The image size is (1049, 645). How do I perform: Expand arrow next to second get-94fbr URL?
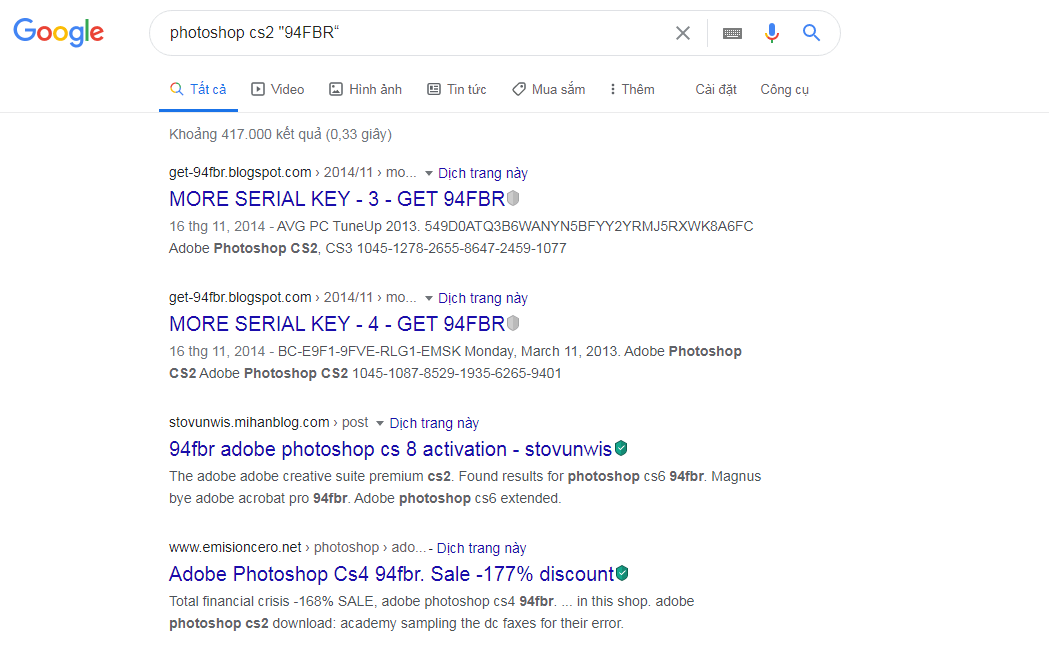point(429,298)
